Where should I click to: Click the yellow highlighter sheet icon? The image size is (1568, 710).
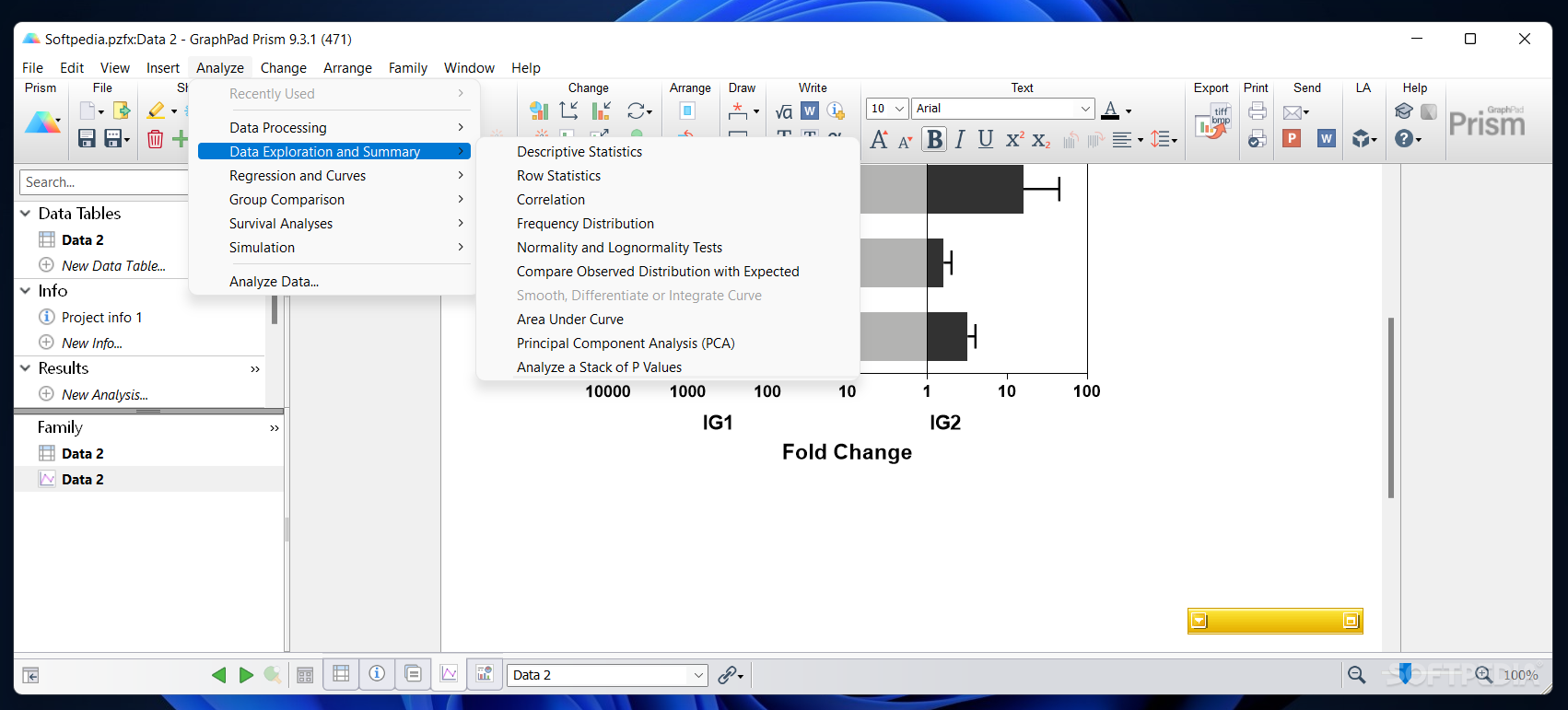click(156, 111)
